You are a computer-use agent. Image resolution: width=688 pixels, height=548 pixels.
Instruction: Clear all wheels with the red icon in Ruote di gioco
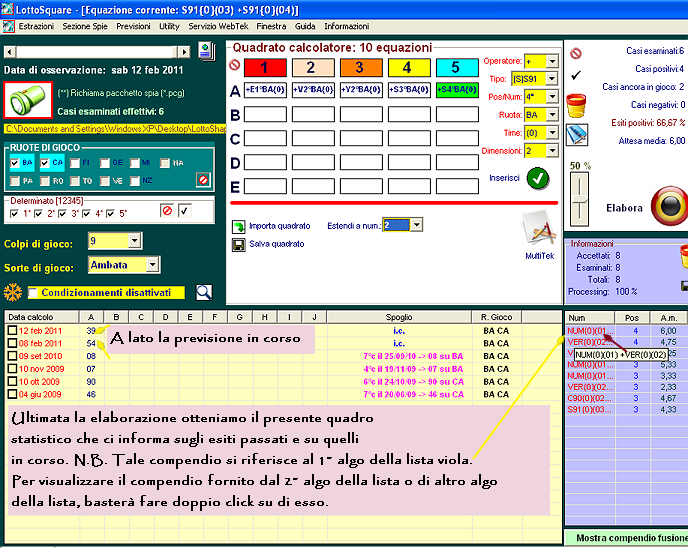tap(203, 180)
